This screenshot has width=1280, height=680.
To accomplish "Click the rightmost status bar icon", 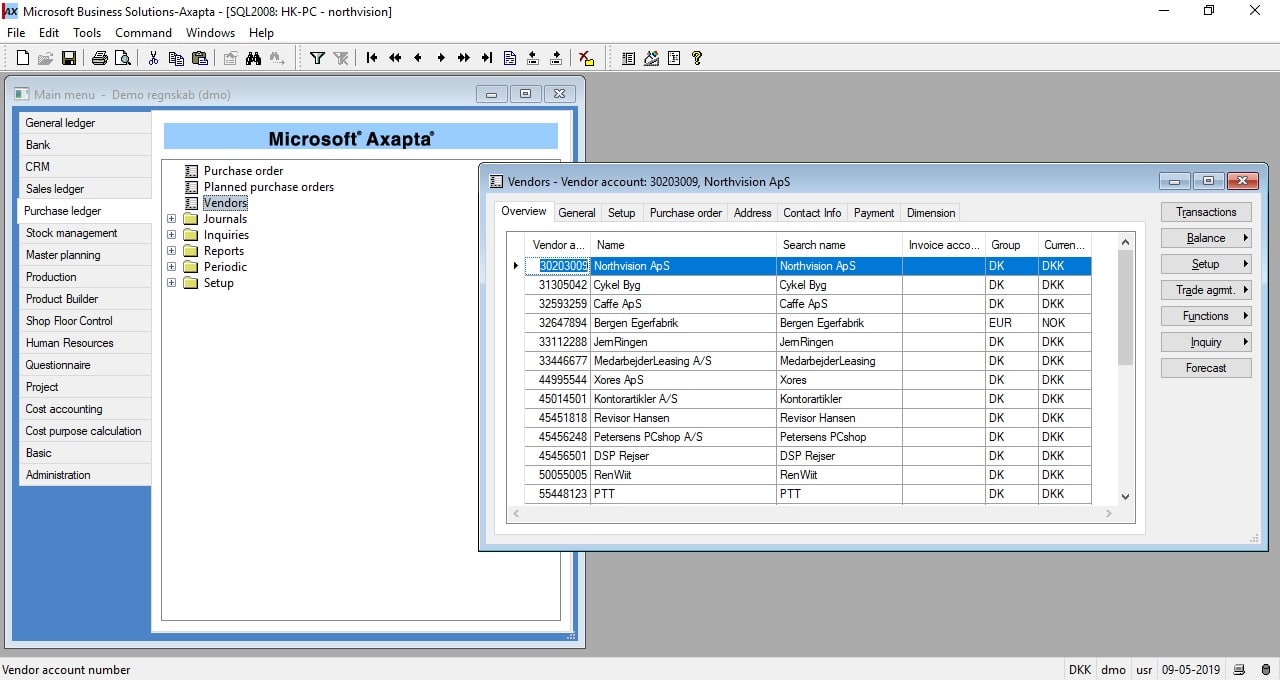I will 1265,670.
